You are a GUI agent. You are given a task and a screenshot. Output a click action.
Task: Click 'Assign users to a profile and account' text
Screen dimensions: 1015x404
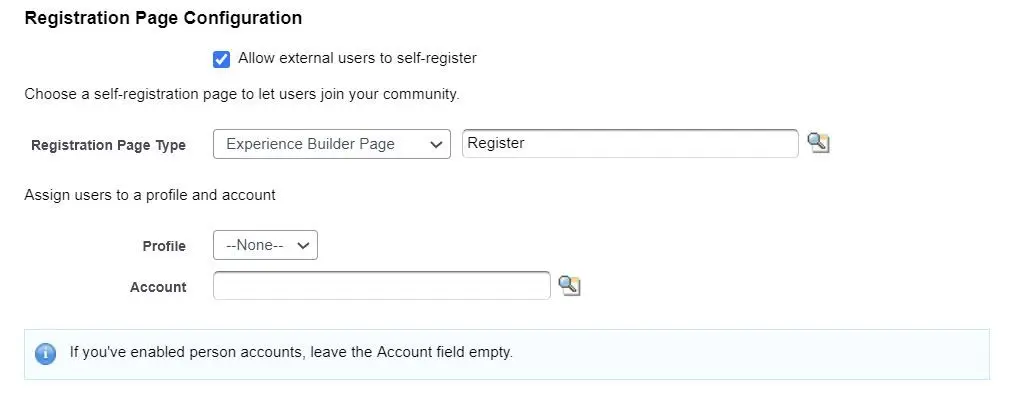(x=150, y=195)
